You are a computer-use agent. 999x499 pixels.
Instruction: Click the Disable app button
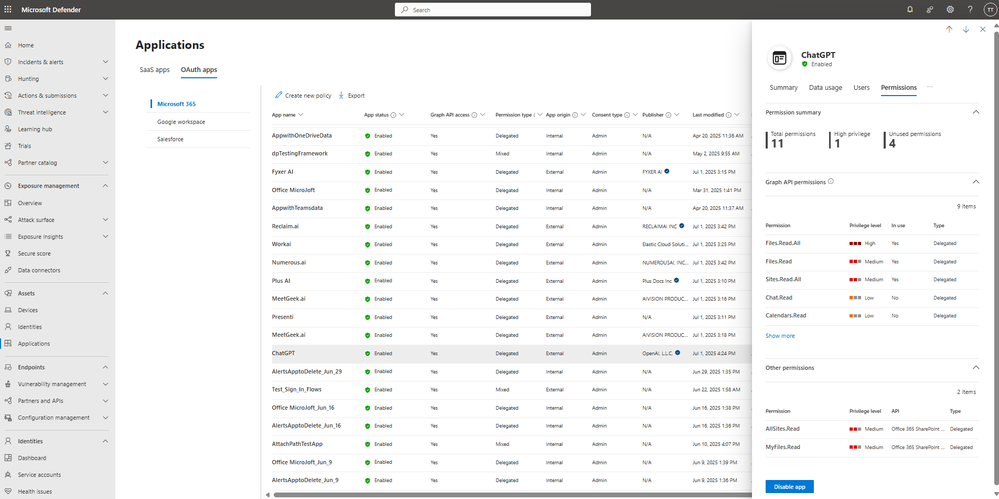point(789,487)
